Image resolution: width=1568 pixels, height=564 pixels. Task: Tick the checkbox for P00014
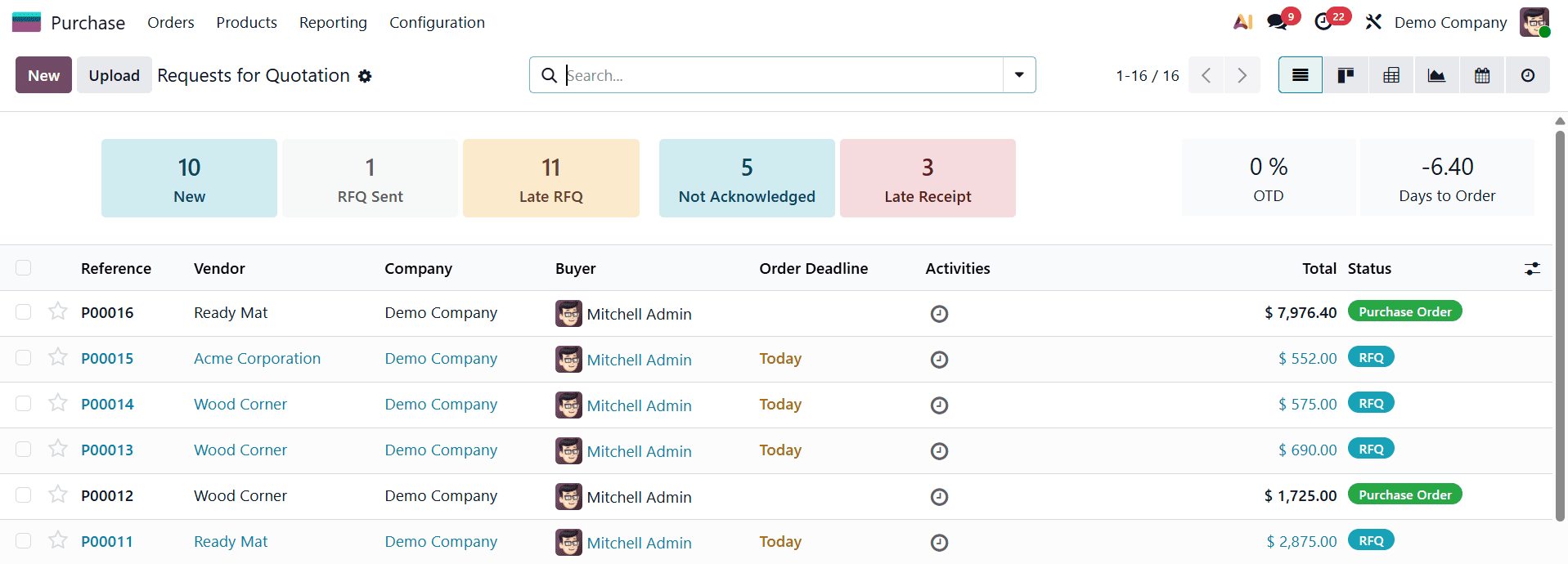[23, 404]
